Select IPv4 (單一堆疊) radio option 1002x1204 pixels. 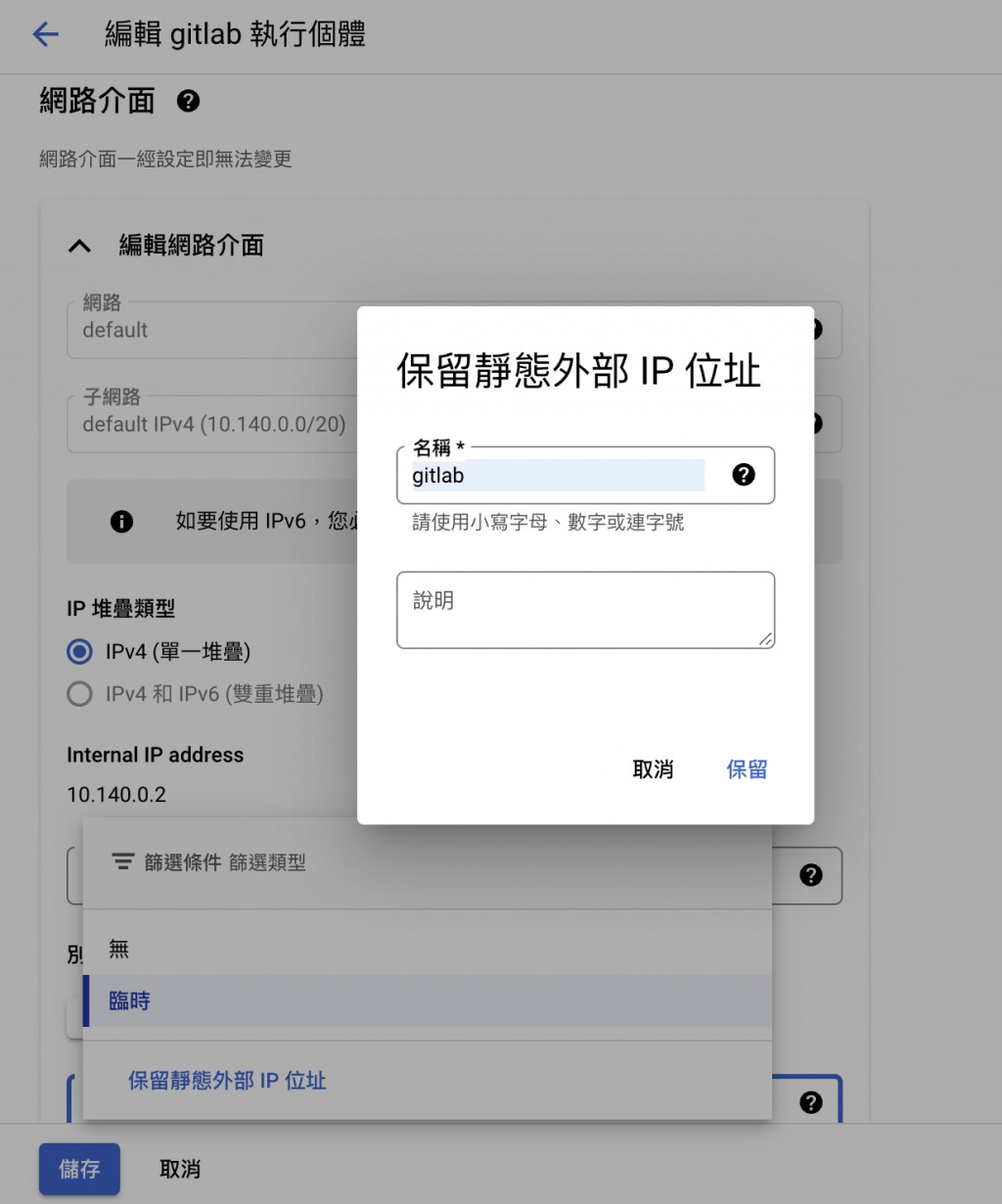click(79, 651)
